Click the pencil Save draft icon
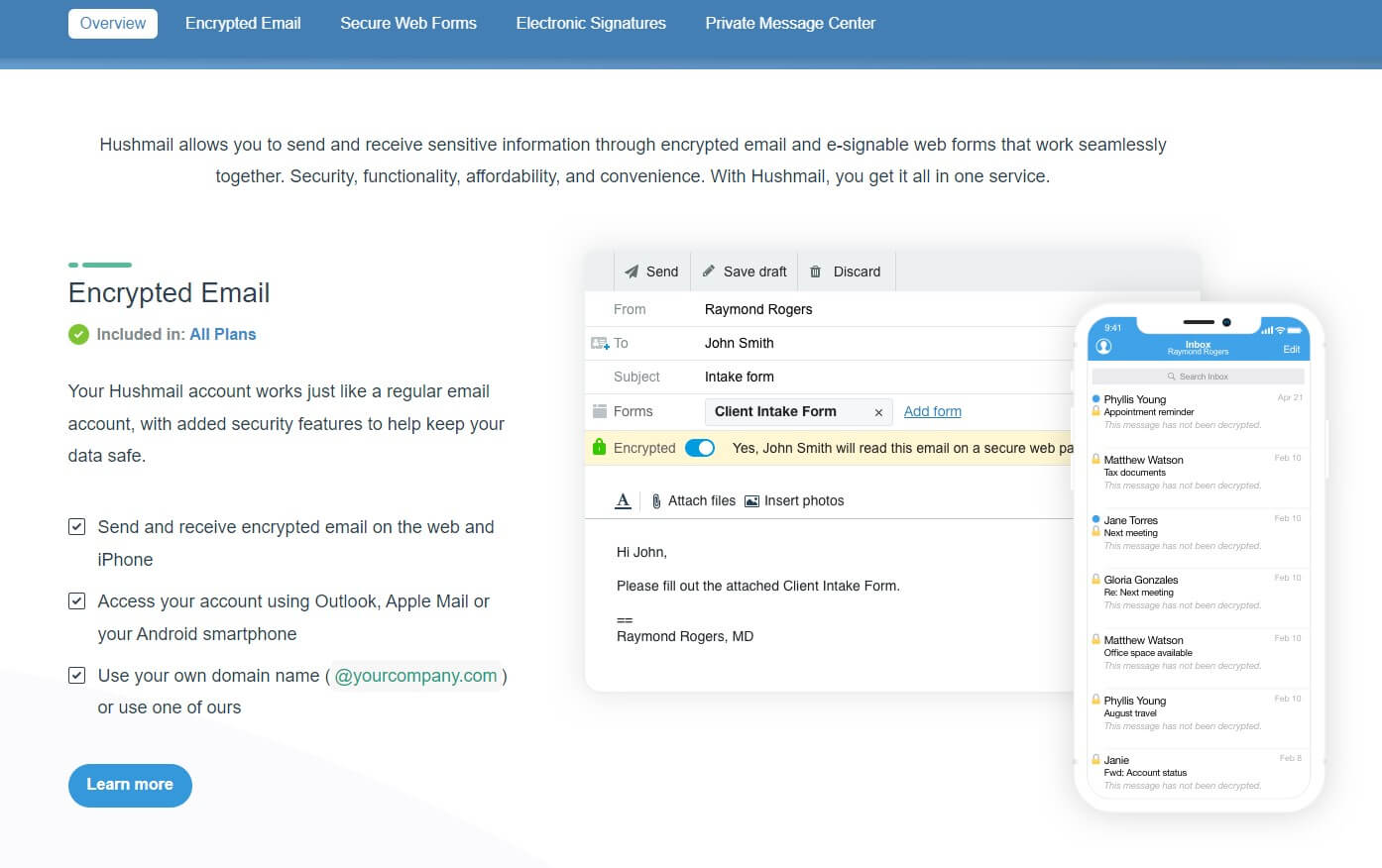Screen dimensions: 1382x868 coord(709,271)
